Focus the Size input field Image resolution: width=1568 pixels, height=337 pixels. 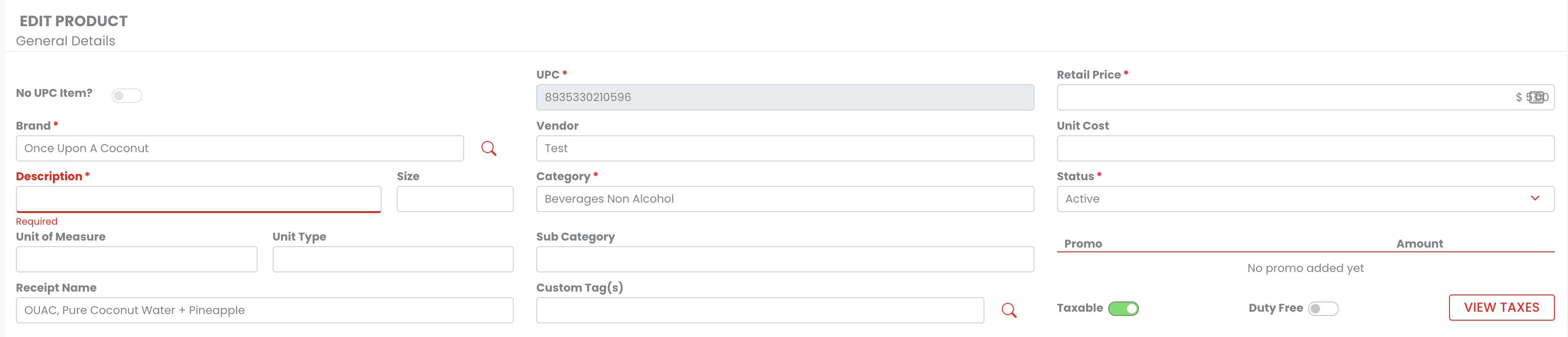pos(455,199)
